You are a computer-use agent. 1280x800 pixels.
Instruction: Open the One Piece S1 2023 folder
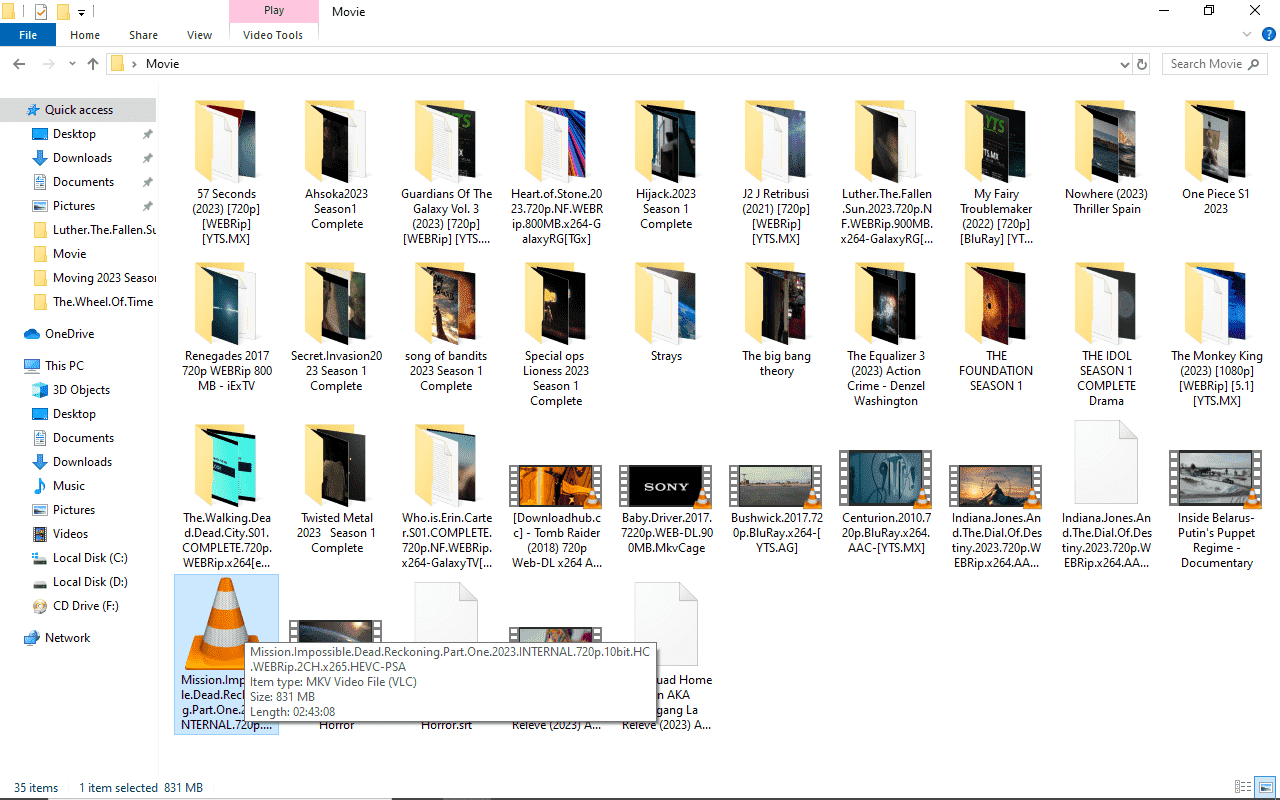click(x=1216, y=158)
